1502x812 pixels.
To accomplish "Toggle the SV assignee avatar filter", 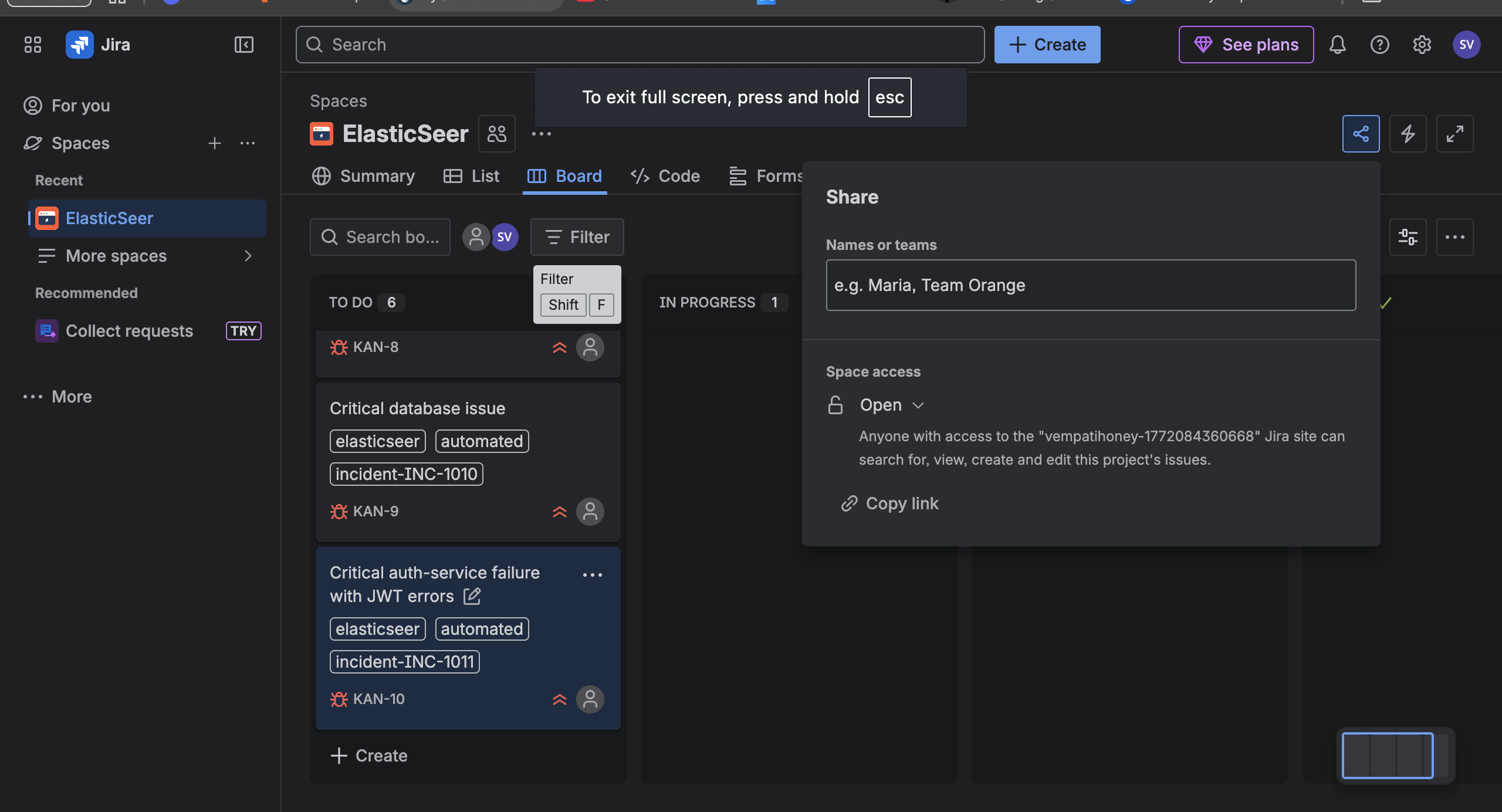I will coord(505,237).
